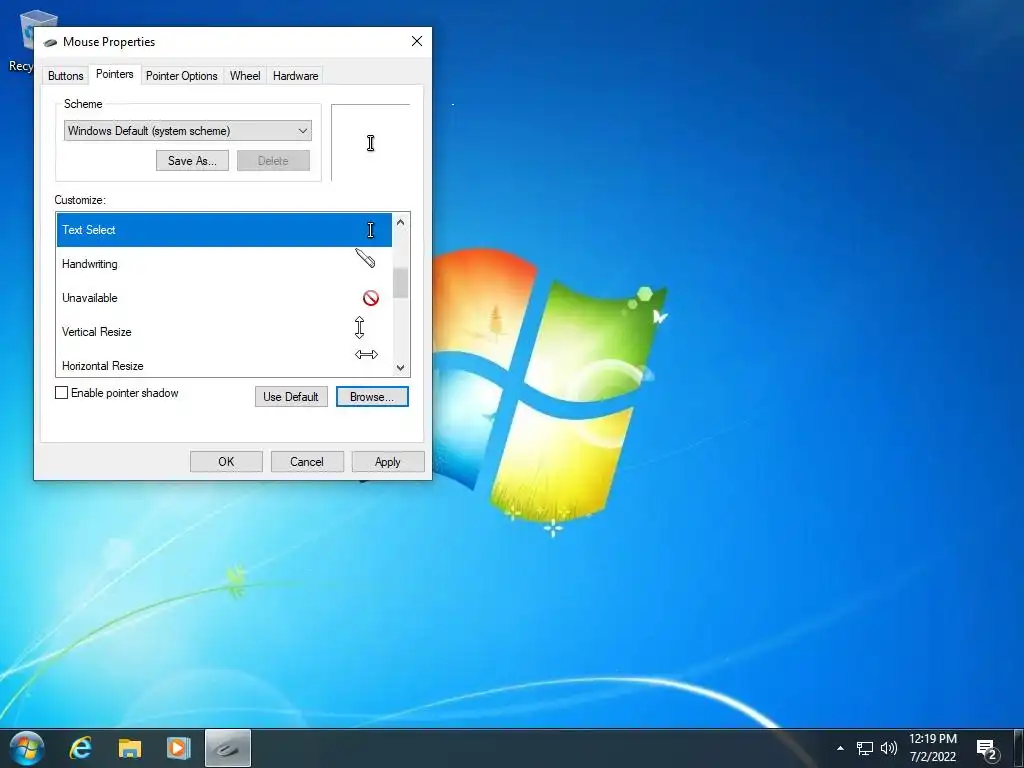This screenshot has height=768, width=1024.
Task: Click the Save As... button
Action: click(192, 161)
